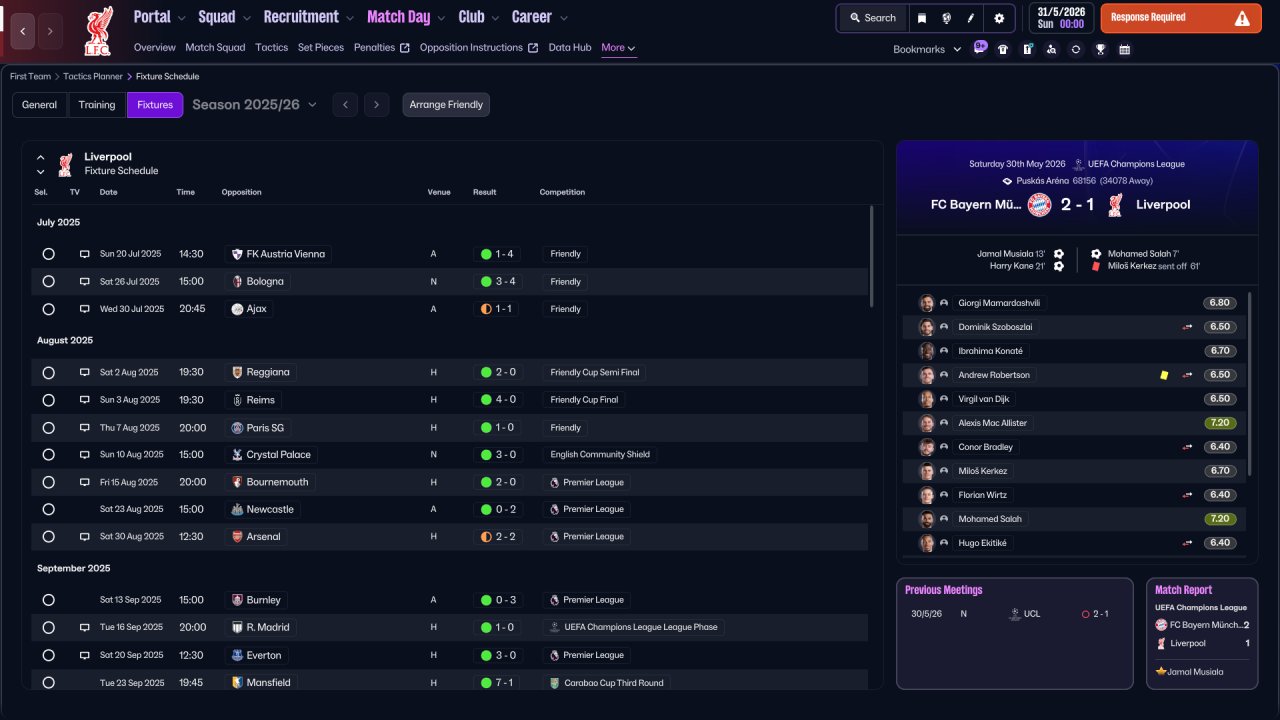Select the Bologna fixture radio button
This screenshot has width=1280, height=720.
(x=48, y=282)
